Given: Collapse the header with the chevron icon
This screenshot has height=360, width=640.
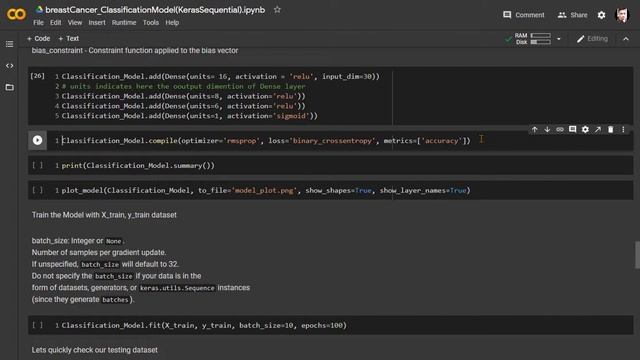Looking at the screenshot, I should [626, 39].
